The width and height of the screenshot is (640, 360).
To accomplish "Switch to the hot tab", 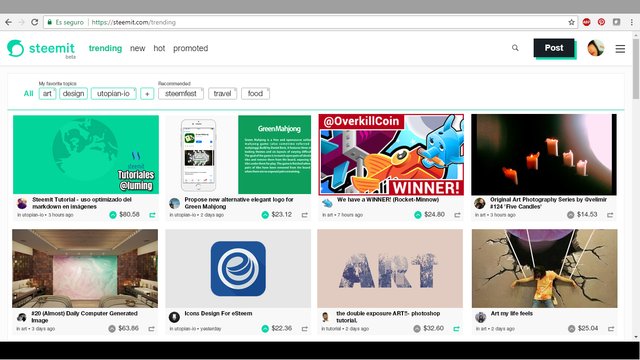I will 159,48.
